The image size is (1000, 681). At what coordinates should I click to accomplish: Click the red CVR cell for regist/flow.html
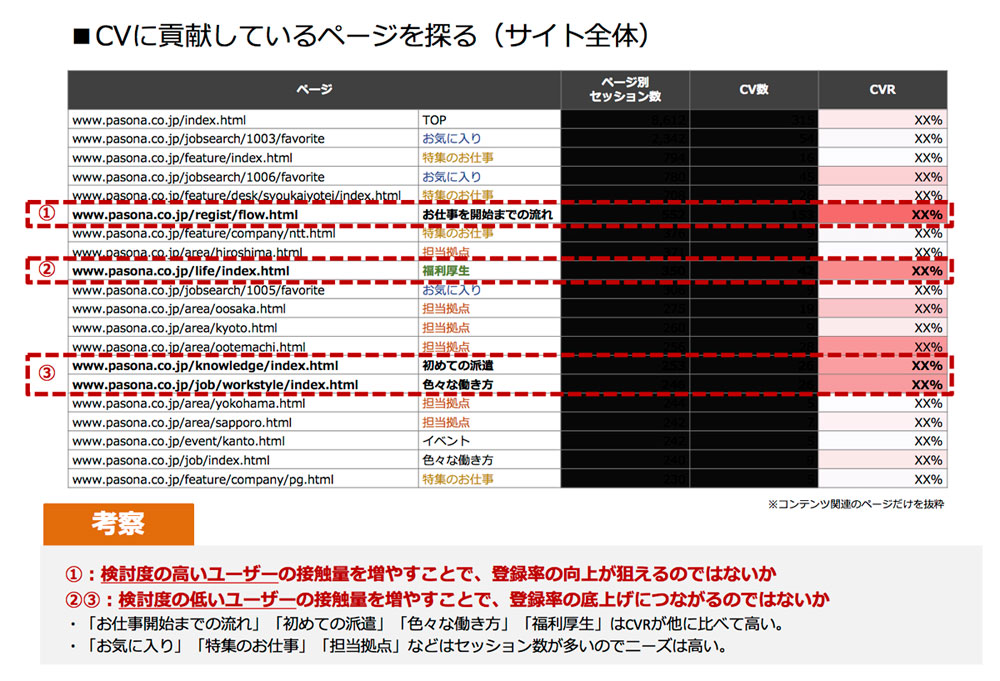pyautogui.click(x=883, y=214)
